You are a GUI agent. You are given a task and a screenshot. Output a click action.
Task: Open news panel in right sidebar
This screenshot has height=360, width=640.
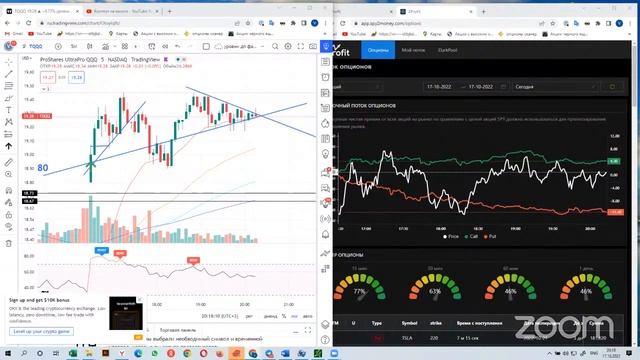[x=325, y=93]
